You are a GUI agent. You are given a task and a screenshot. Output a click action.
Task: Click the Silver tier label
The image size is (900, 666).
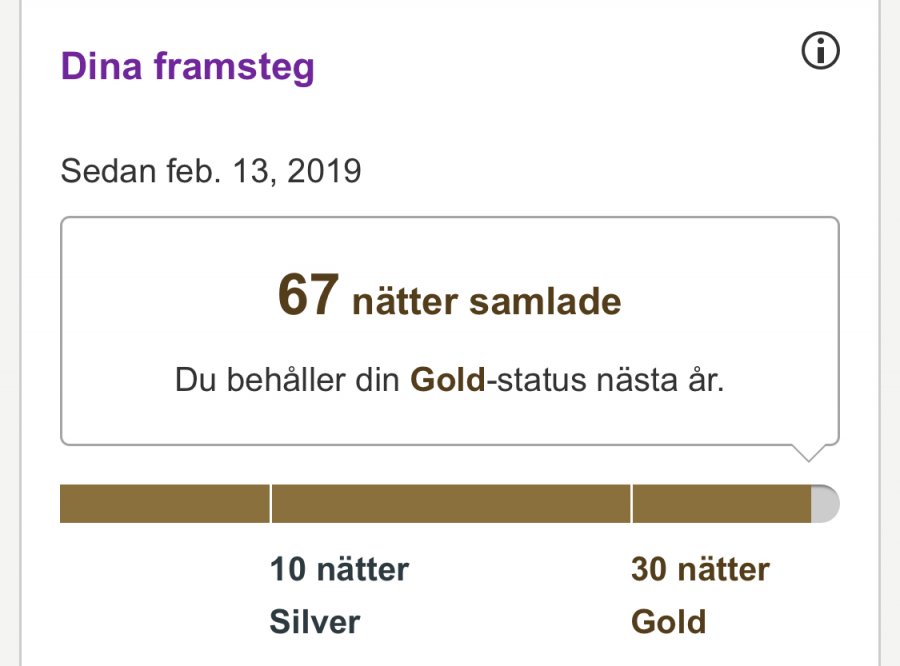coord(314,622)
